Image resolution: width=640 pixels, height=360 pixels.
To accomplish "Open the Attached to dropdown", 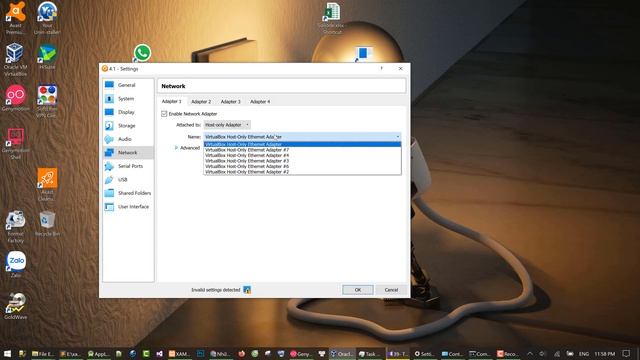I will (x=227, y=125).
